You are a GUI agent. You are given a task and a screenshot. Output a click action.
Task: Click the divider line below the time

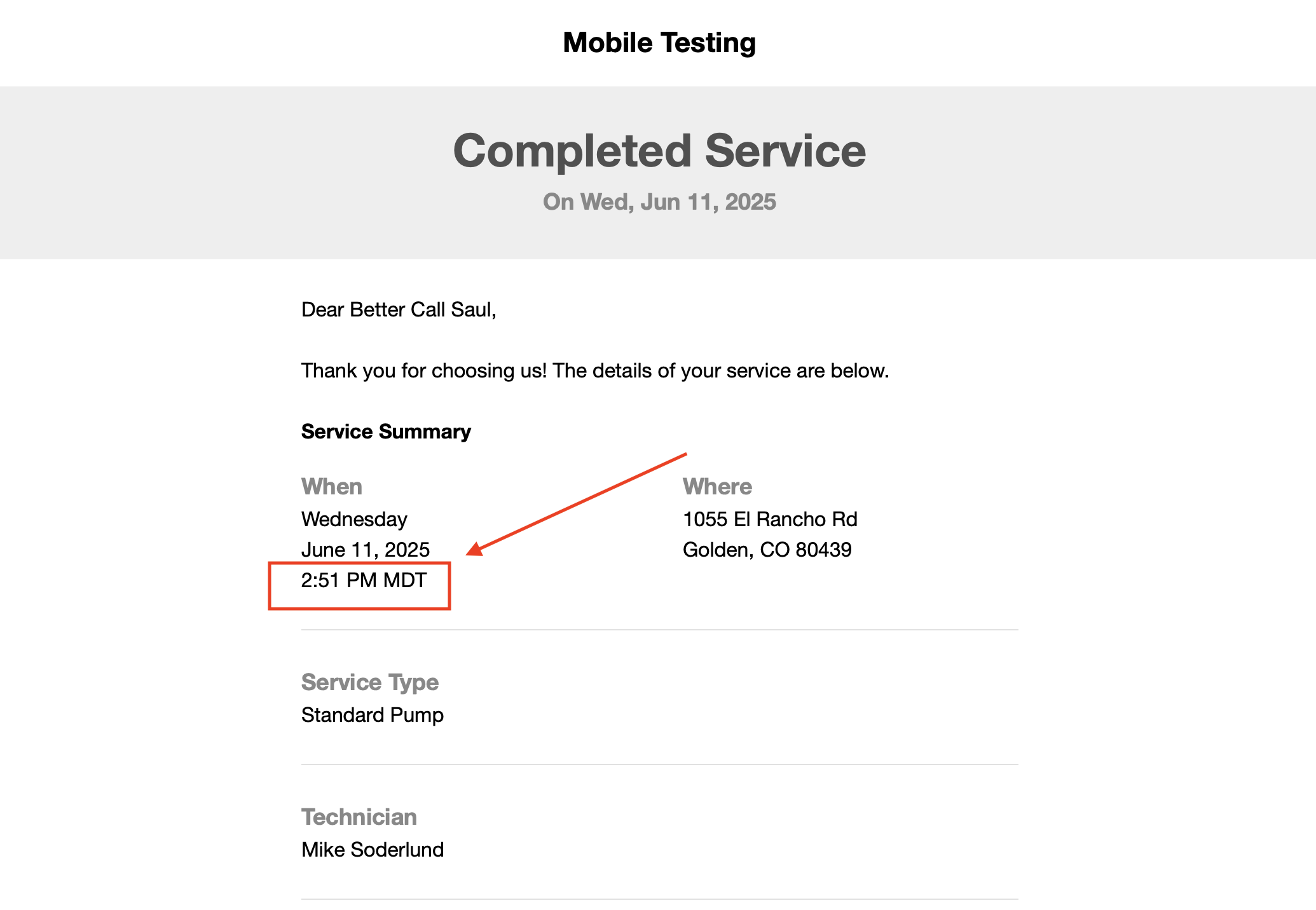[x=659, y=630]
